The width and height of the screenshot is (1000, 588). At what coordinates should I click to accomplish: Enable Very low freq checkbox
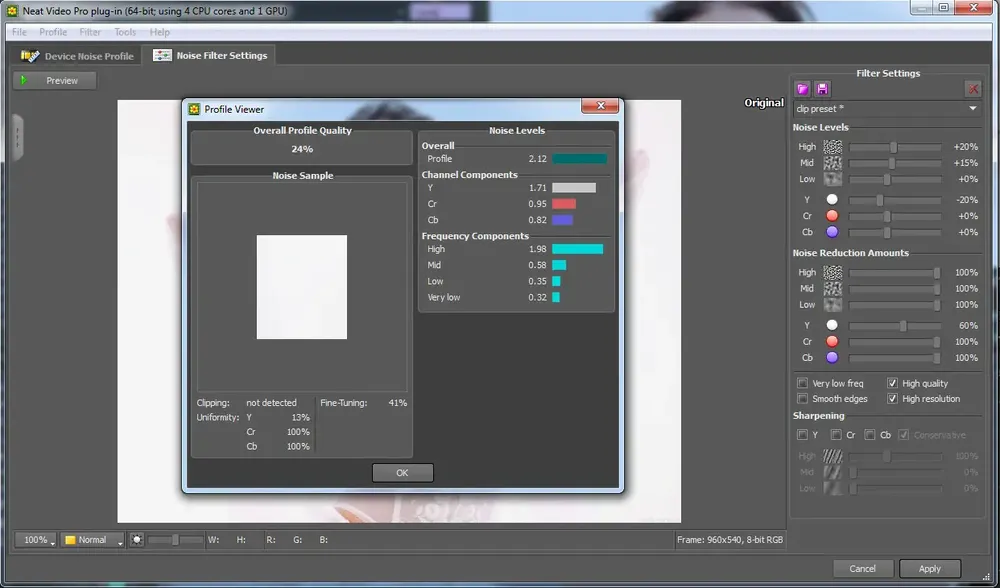pos(802,383)
